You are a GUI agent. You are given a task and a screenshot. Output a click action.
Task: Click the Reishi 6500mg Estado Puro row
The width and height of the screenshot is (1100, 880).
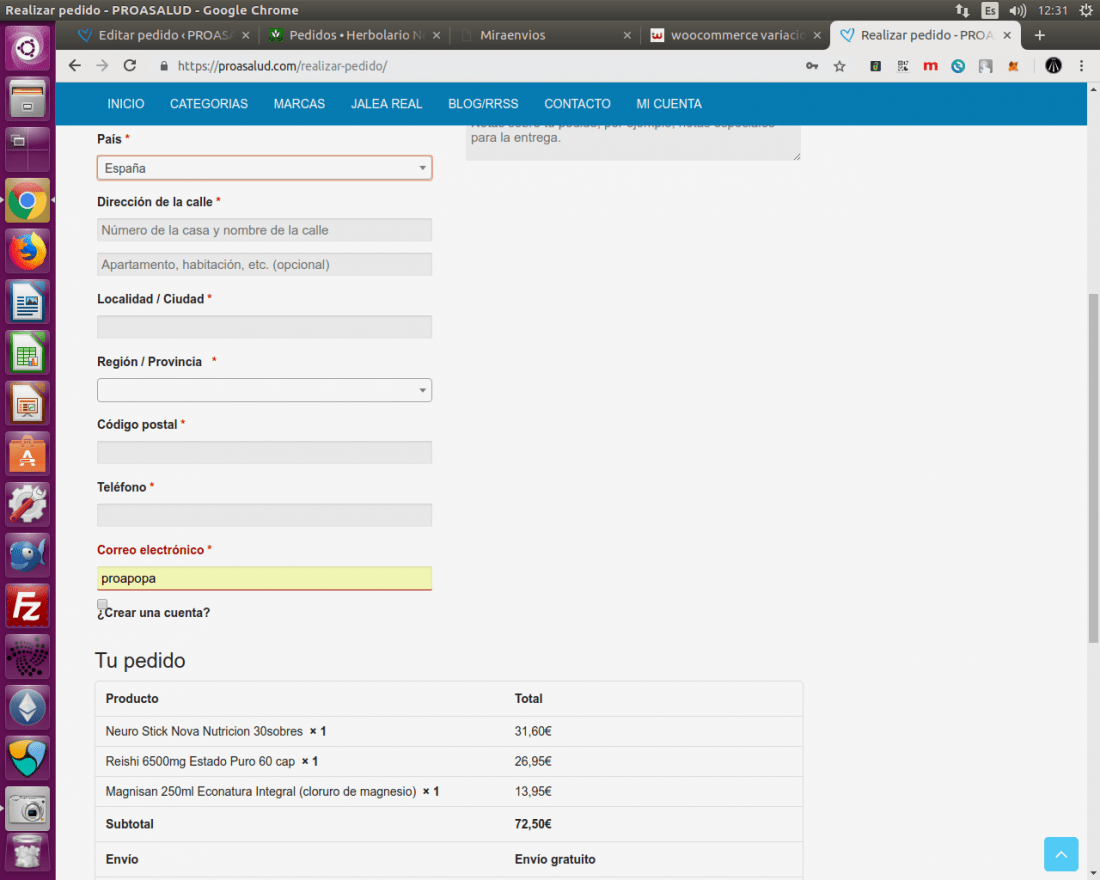pyautogui.click(x=449, y=761)
